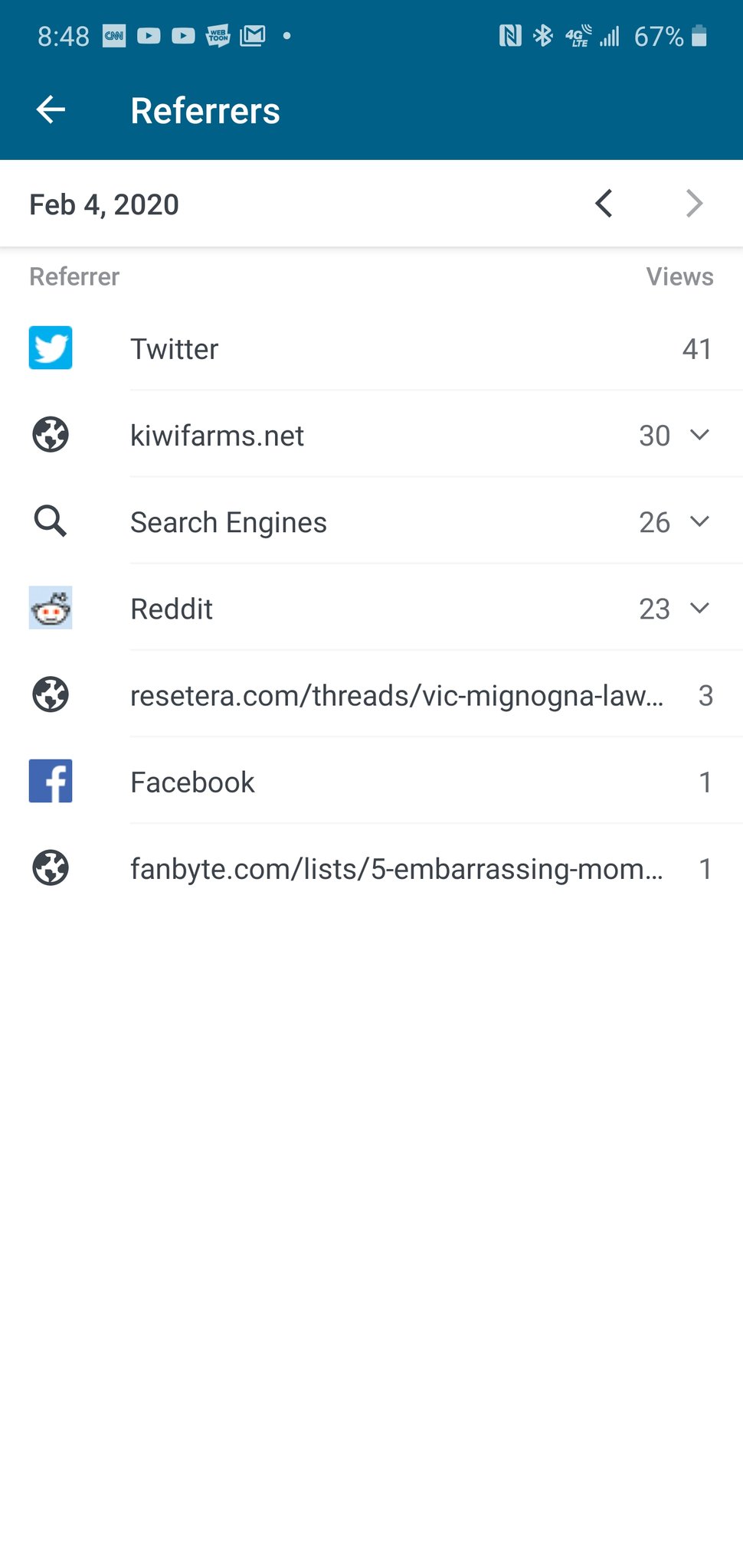Viewport: 743px width, 1568px height.
Task: Open the fanbyte.com embarrassing moments link
Action: pyautogui.click(x=397, y=869)
